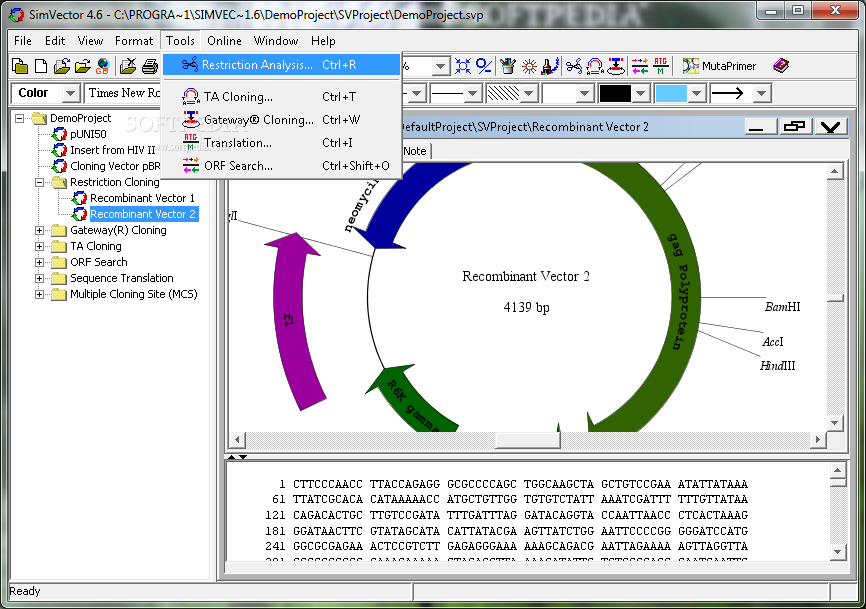This screenshot has width=866, height=609.
Task: Switch to the Note tab
Action: coord(415,151)
